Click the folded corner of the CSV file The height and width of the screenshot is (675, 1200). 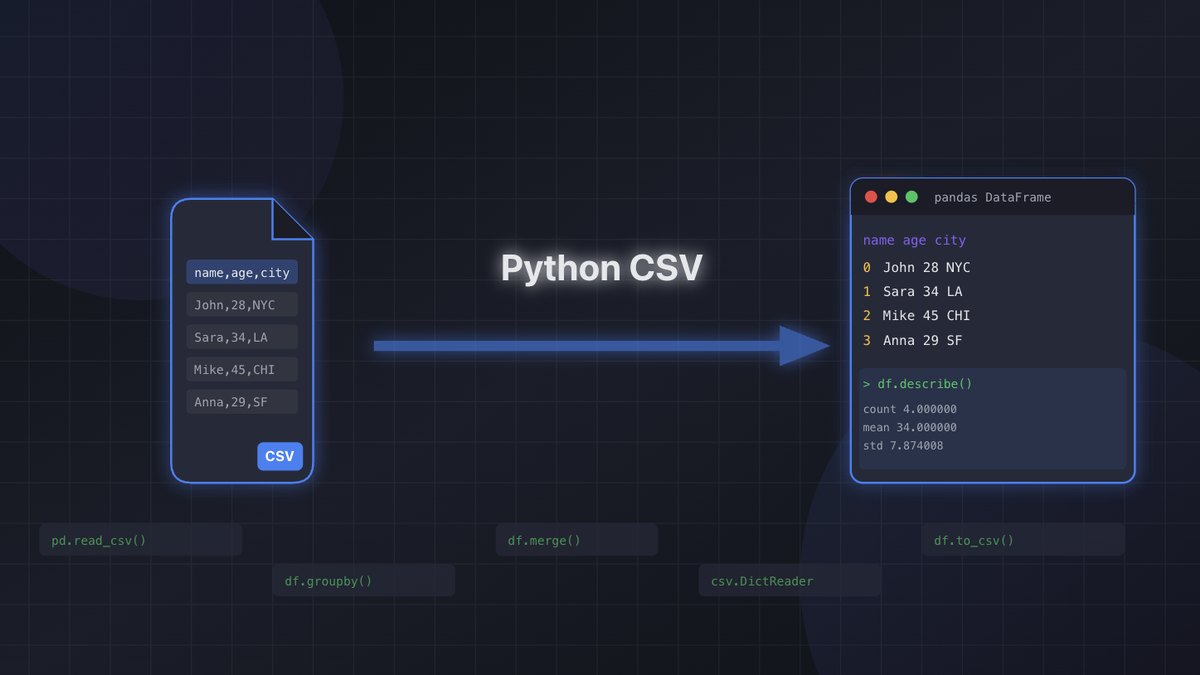293,219
